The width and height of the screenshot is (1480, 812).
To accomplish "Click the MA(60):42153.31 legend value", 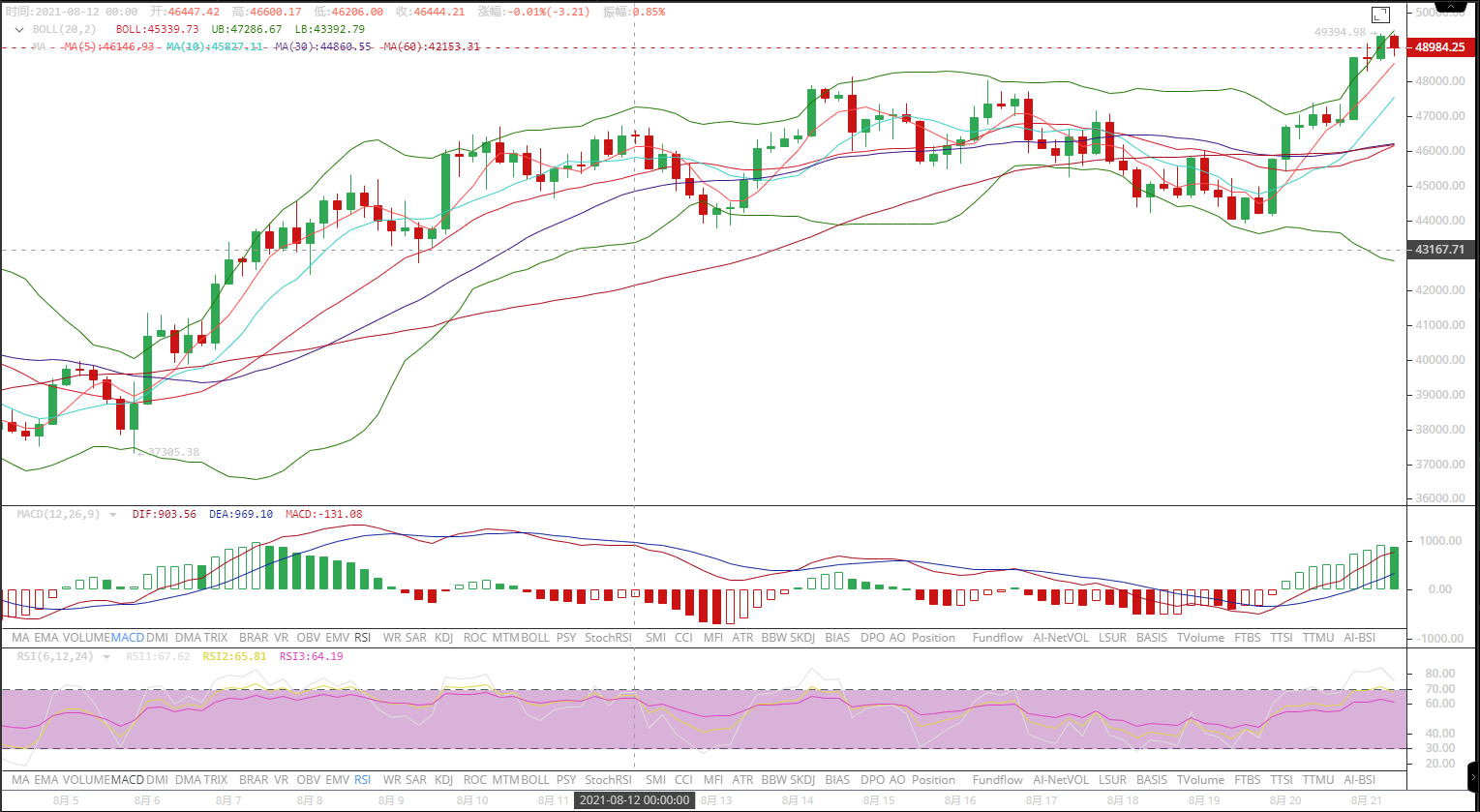I will [432, 46].
